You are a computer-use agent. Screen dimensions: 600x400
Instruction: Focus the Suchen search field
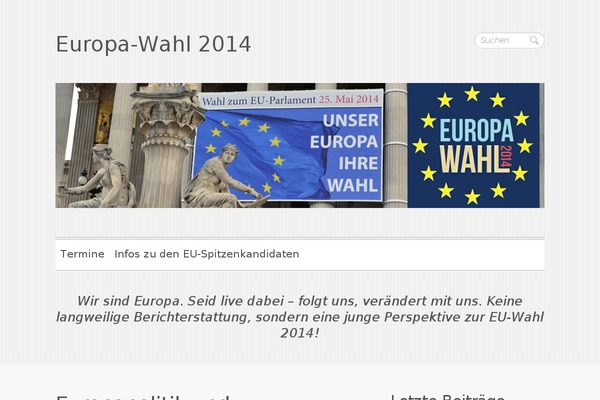(x=509, y=40)
